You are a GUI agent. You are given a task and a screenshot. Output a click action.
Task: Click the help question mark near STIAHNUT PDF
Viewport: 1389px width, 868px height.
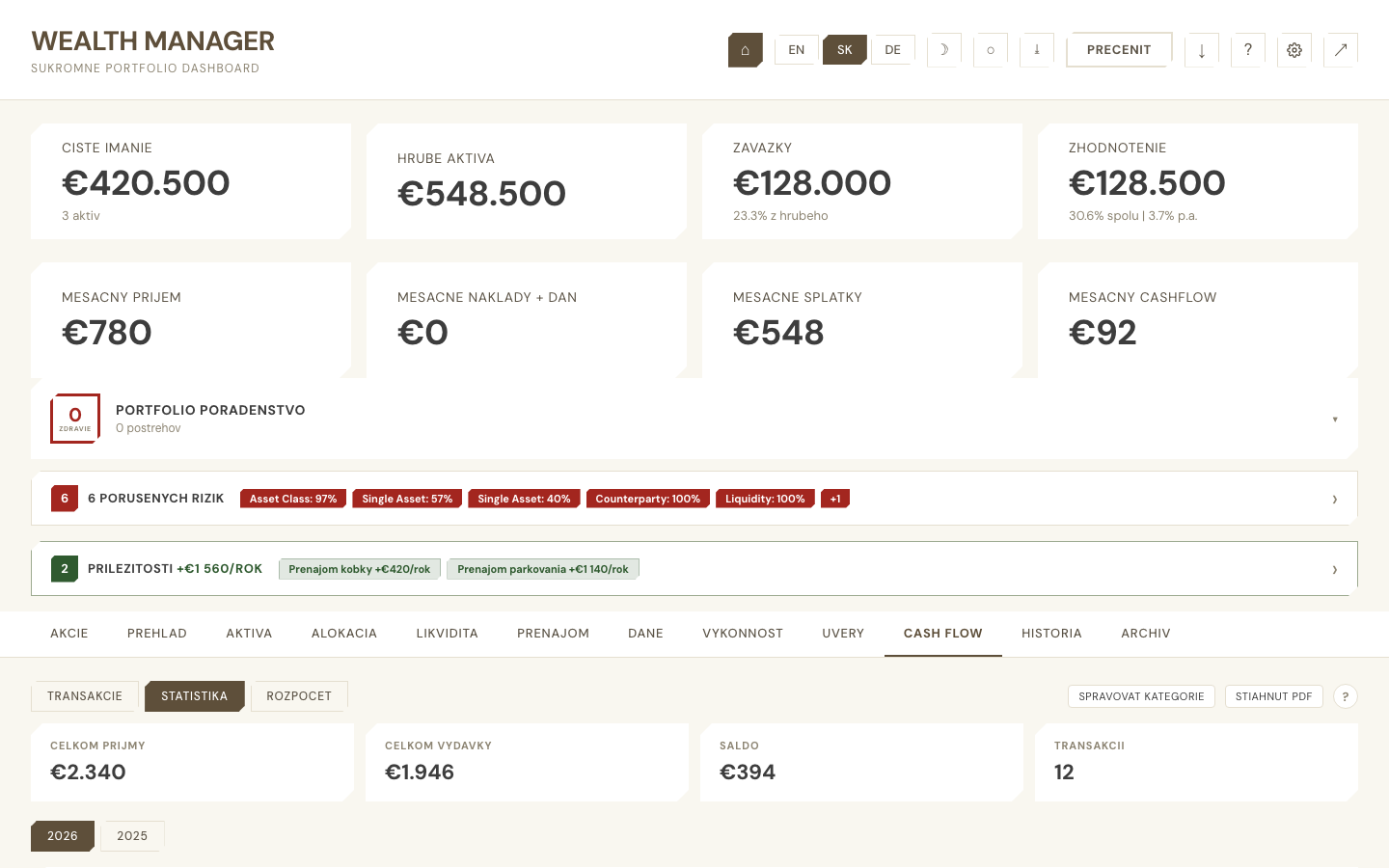pos(1346,695)
